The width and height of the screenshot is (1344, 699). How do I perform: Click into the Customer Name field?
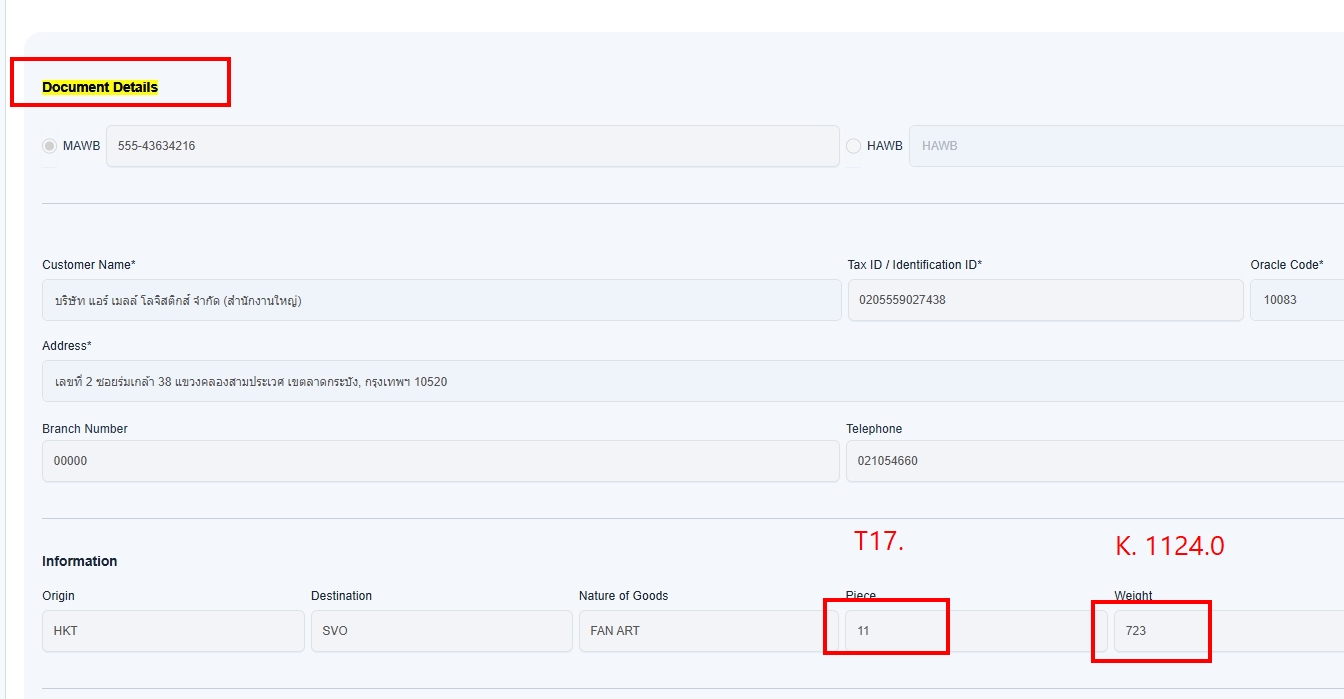point(441,300)
